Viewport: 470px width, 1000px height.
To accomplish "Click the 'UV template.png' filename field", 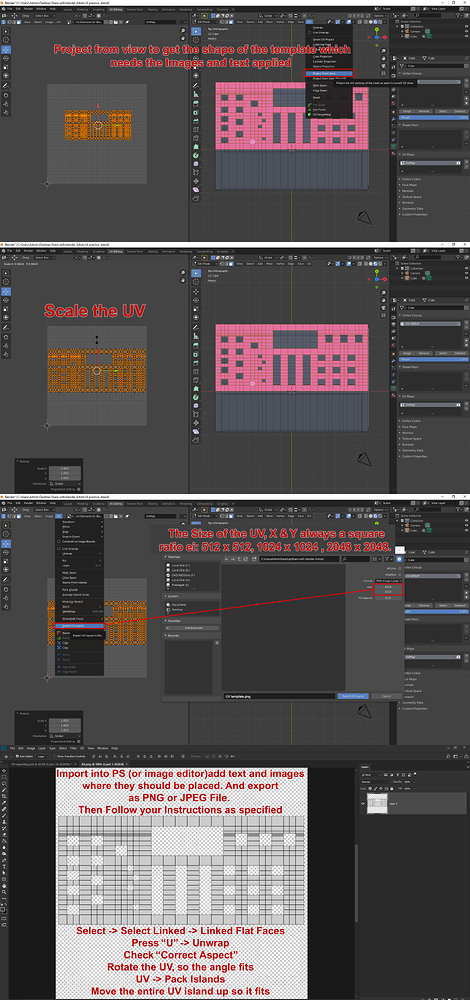I will 279,696.
